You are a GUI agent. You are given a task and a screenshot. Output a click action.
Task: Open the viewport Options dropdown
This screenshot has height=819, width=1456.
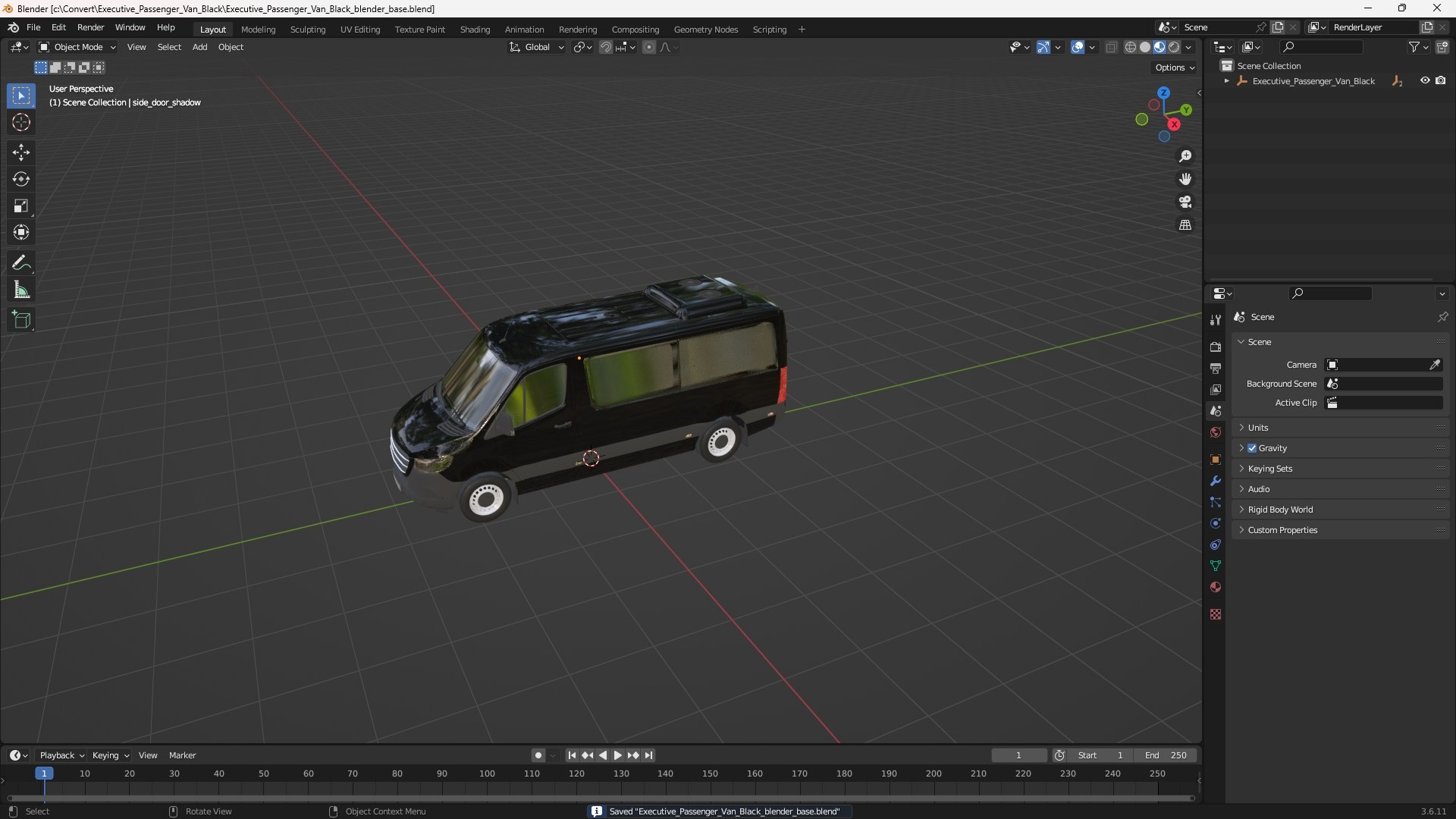[x=1175, y=67]
